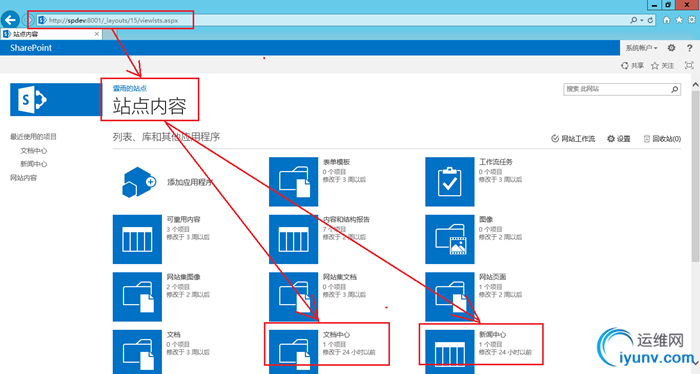Open the 表单模板 title link
The width and height of the screenshot is (700, 374).
pyautogui.click(x=337, y=162)
